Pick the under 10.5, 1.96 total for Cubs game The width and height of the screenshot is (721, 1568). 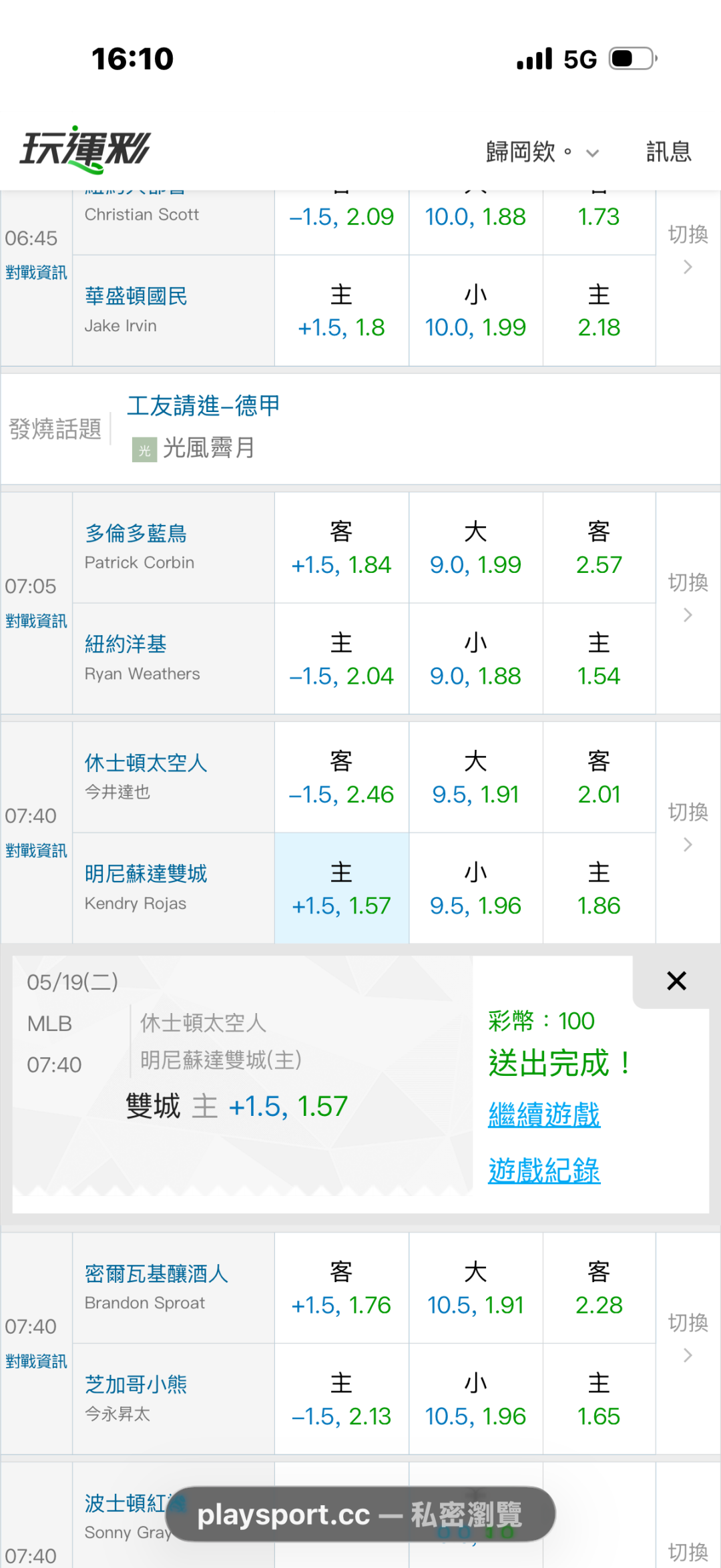[475, 1400]
